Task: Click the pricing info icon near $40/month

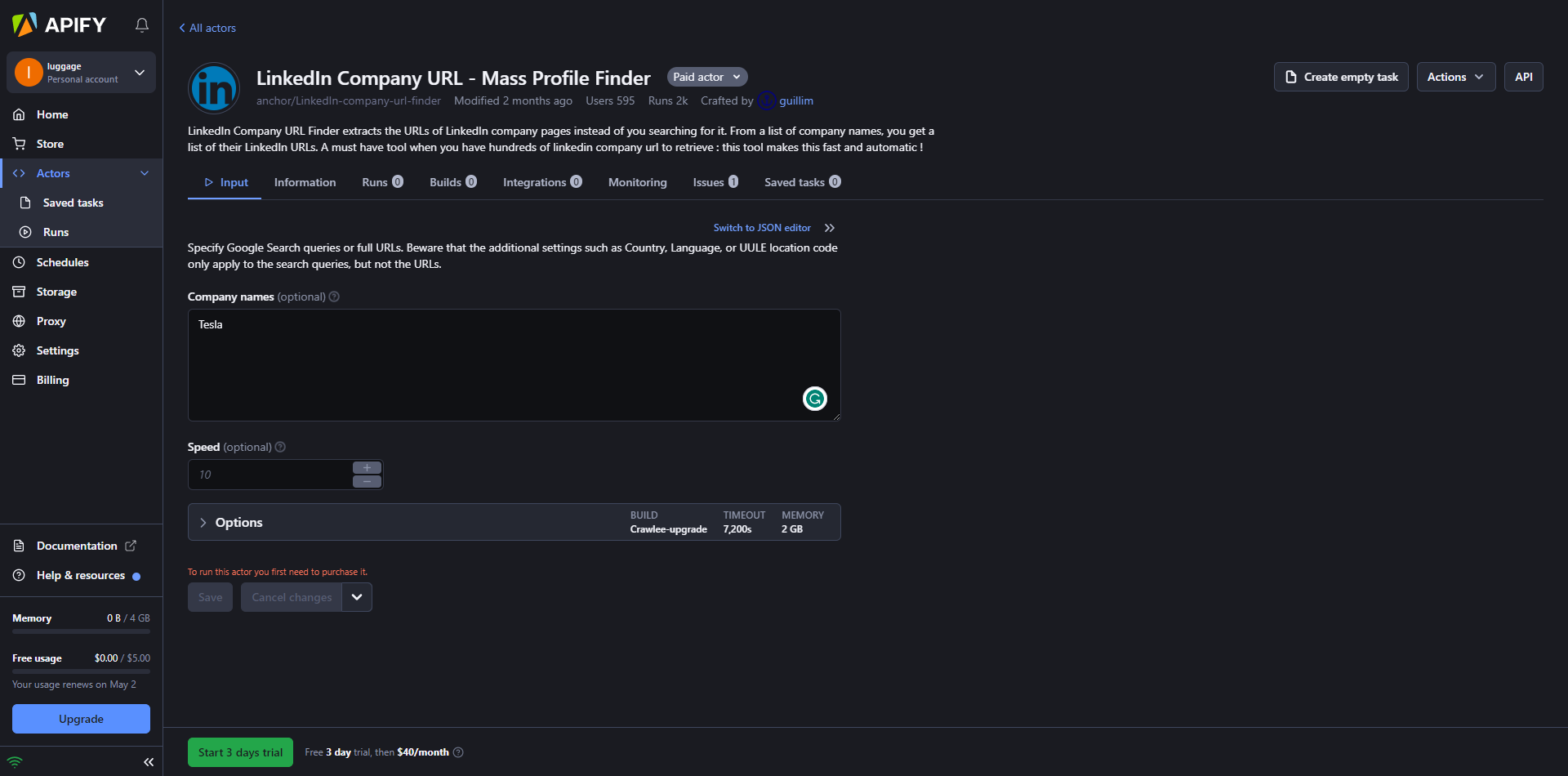Action: coord(458,753)
